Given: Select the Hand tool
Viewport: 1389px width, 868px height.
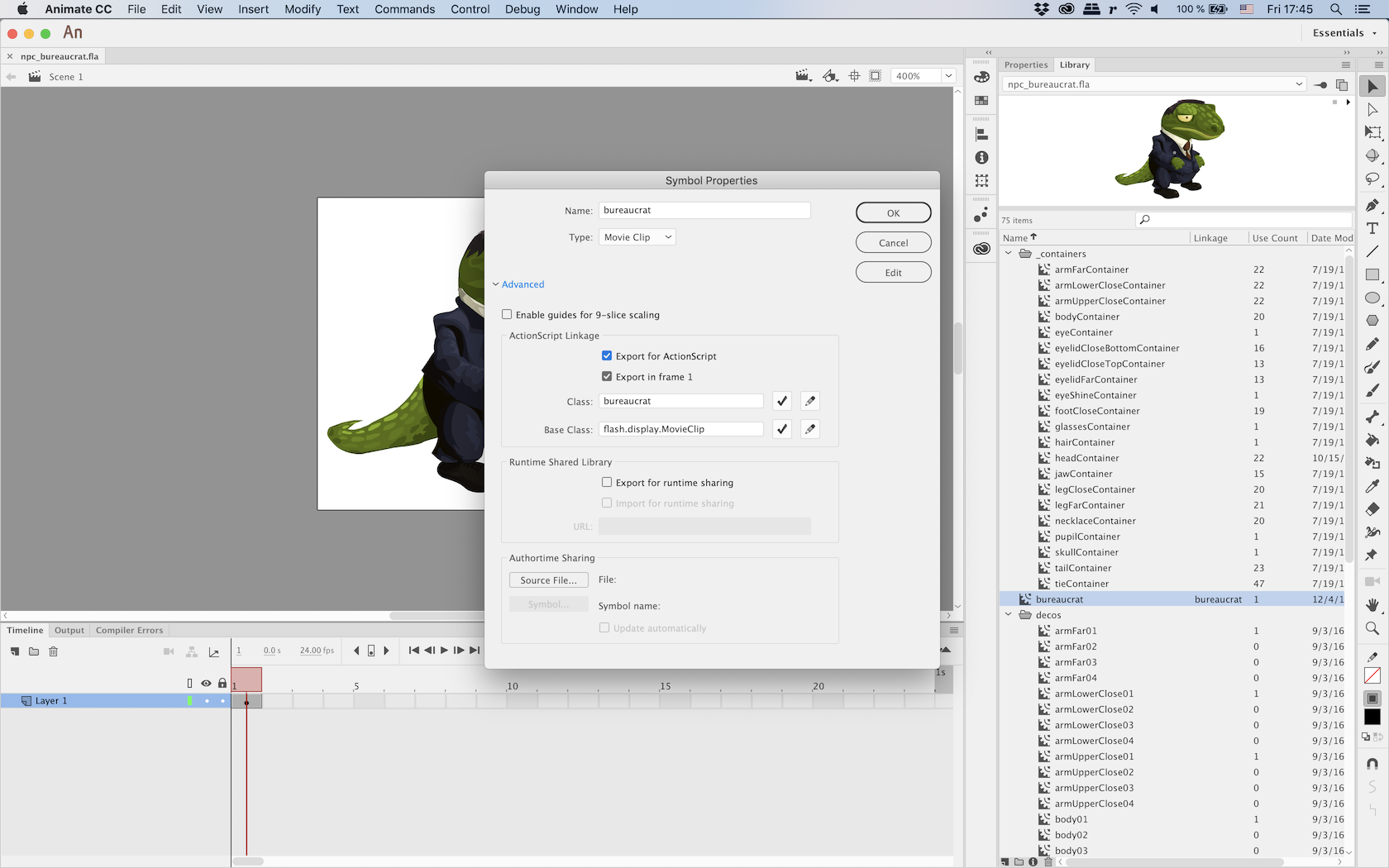Looking at the screenshot, I should pos(1372,605).
